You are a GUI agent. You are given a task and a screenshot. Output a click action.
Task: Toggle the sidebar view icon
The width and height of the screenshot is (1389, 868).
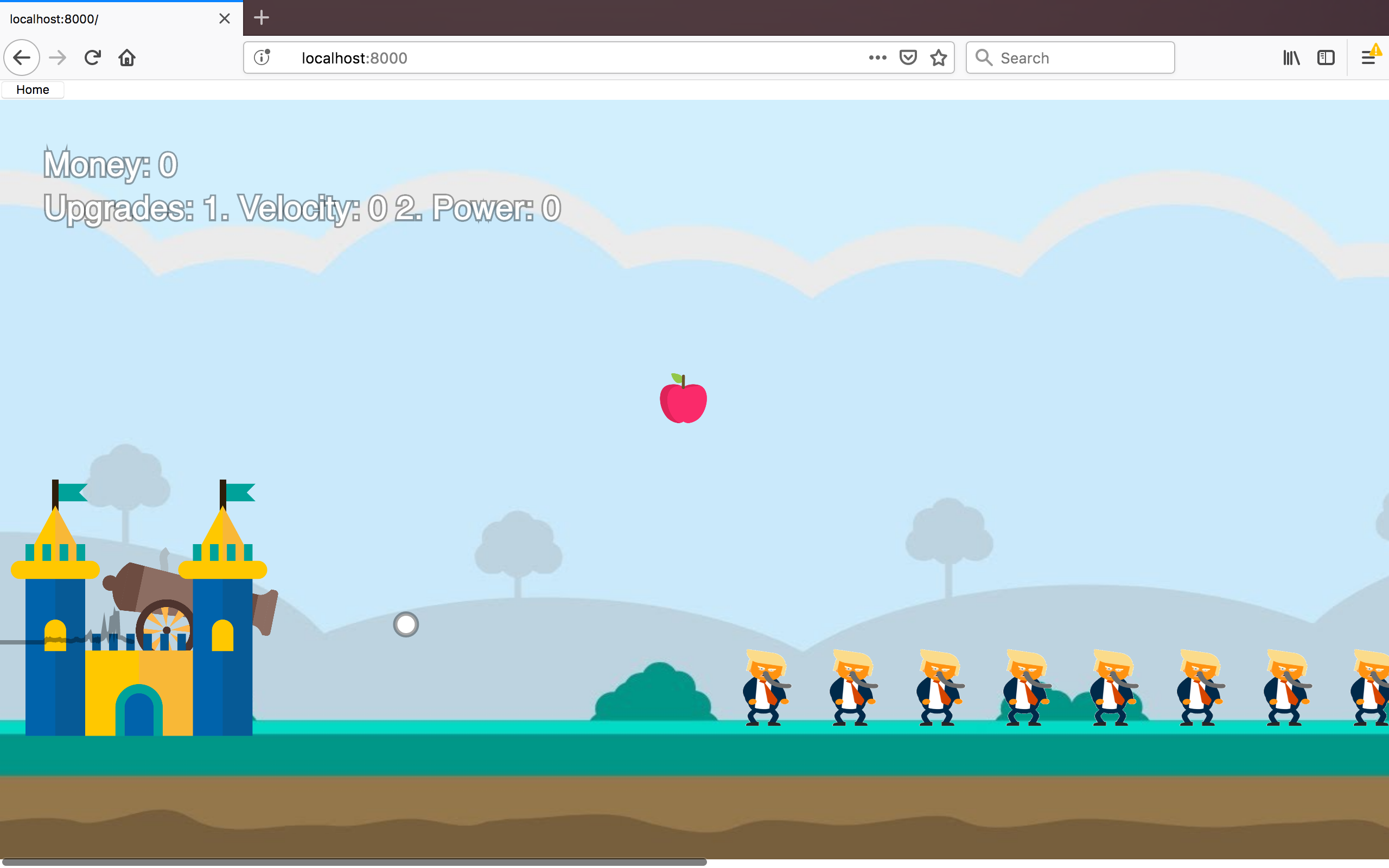point(1326,58)
